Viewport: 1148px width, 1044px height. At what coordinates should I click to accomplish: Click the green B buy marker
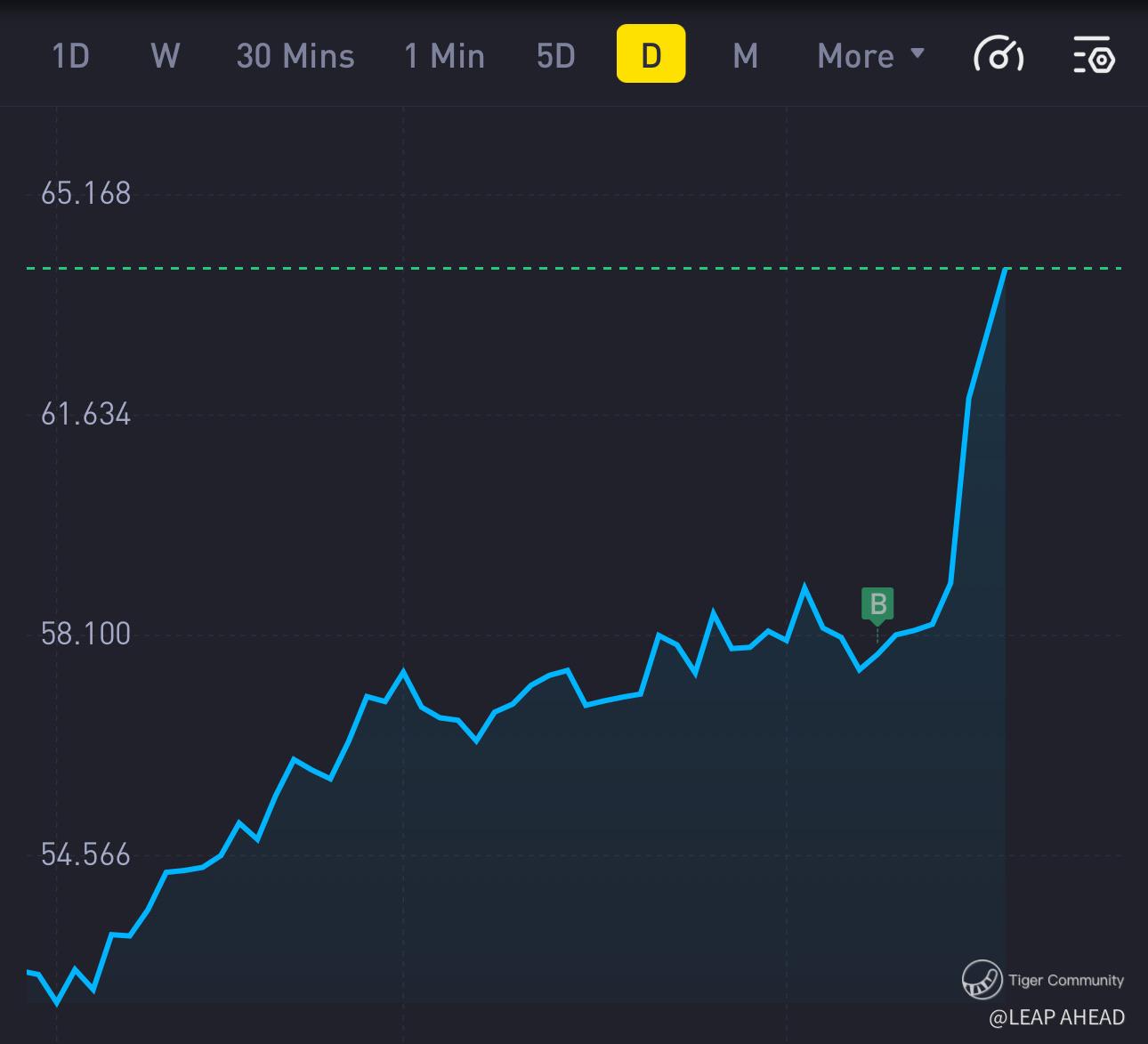[x=877, y=603]
